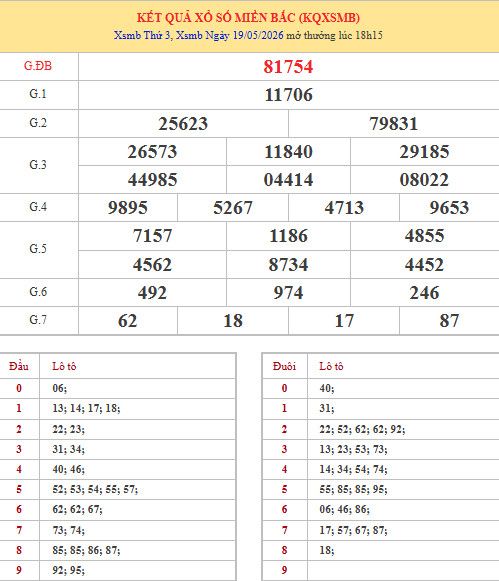The image size is (499, 581).
Task: Select G.6 number 246
Action: [424, 293]
